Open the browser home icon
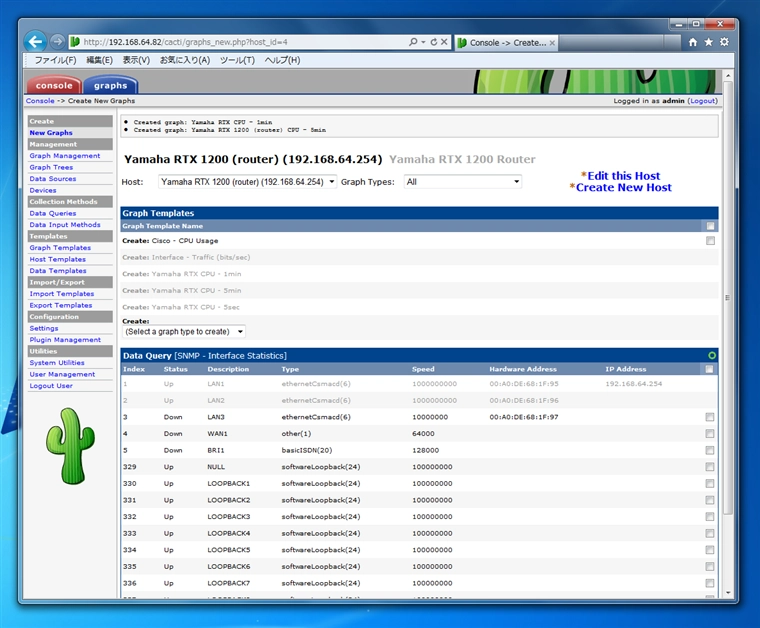 point(693,42)
